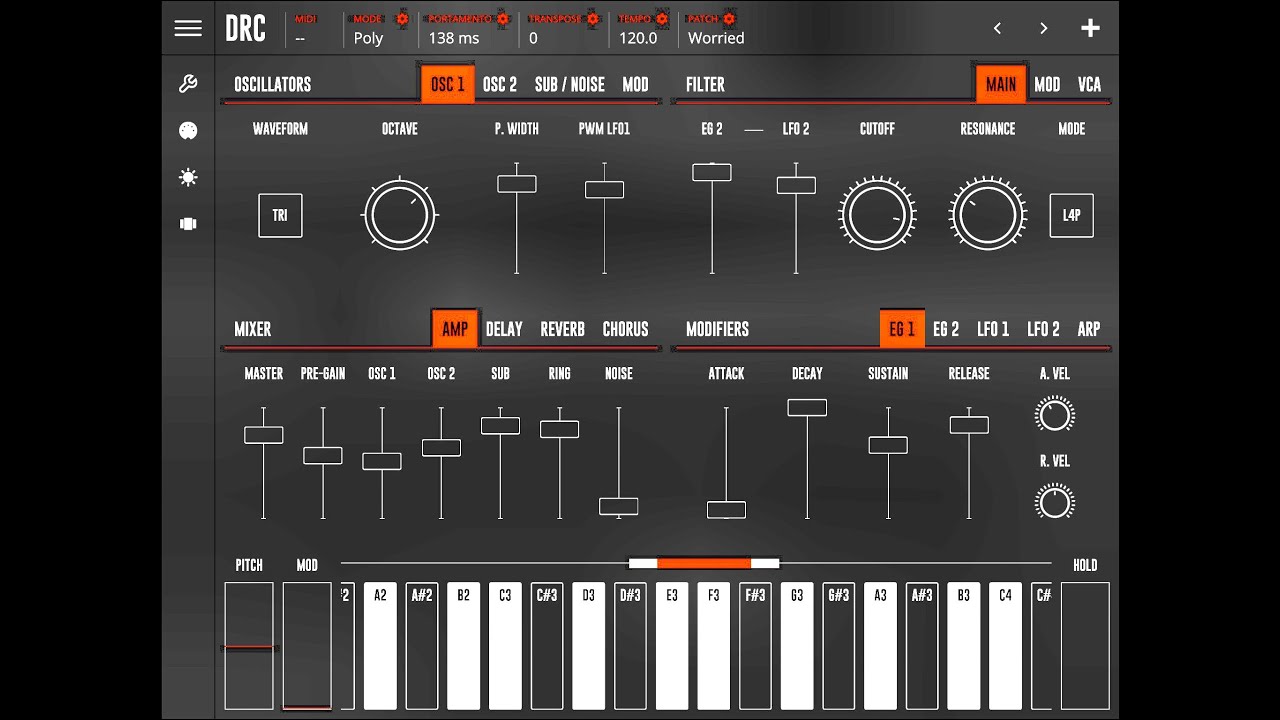Click the RELEASE slider handle
The height and width of the screenshot is (720, 1280).
tap(969, 425)
